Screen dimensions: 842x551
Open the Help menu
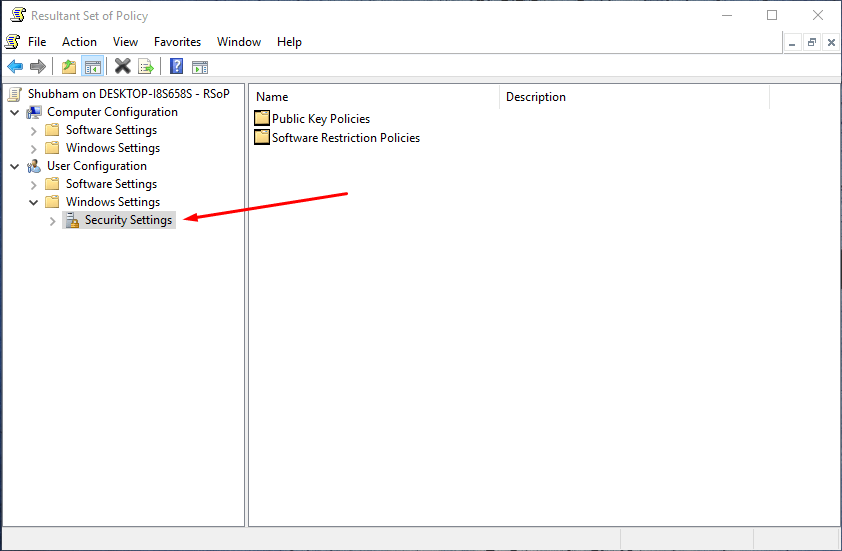(289, 42)
